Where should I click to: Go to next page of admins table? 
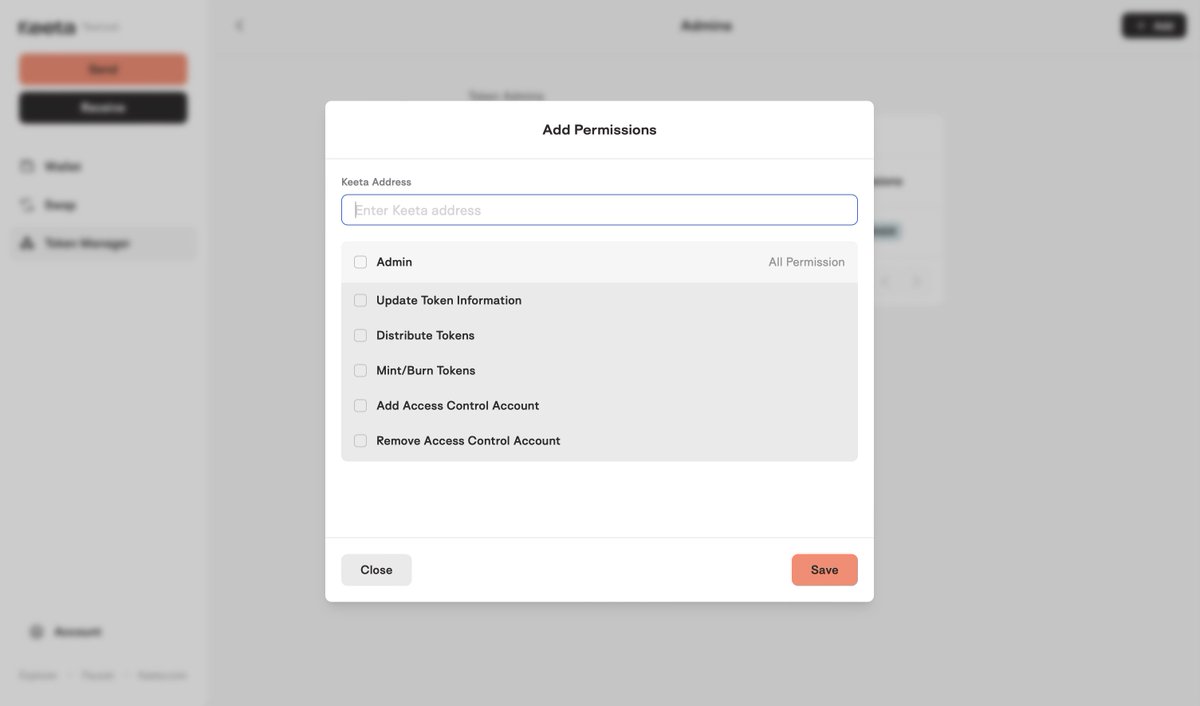(918, 282)
